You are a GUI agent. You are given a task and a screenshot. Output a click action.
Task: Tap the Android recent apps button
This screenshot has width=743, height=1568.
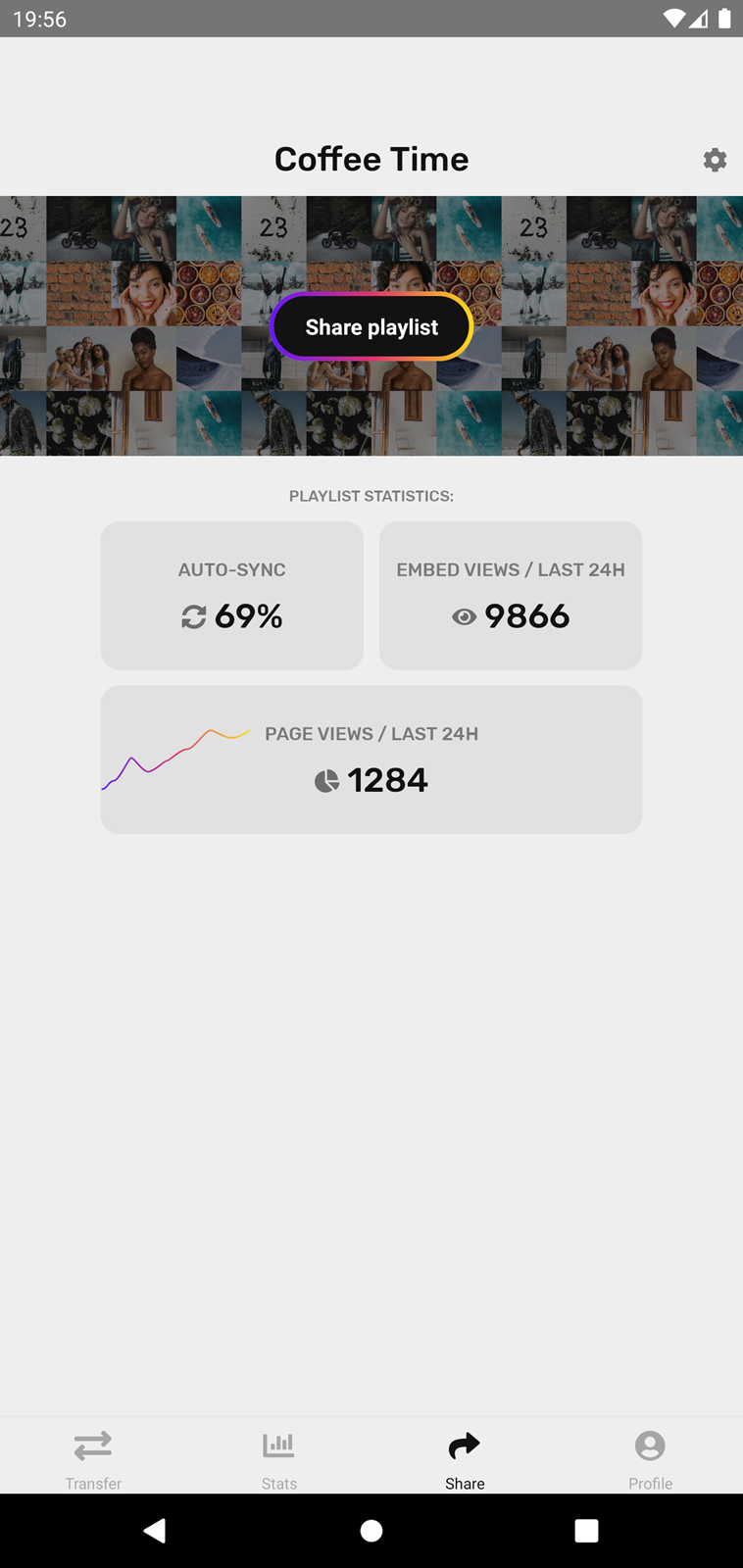tap(586, 1531)
